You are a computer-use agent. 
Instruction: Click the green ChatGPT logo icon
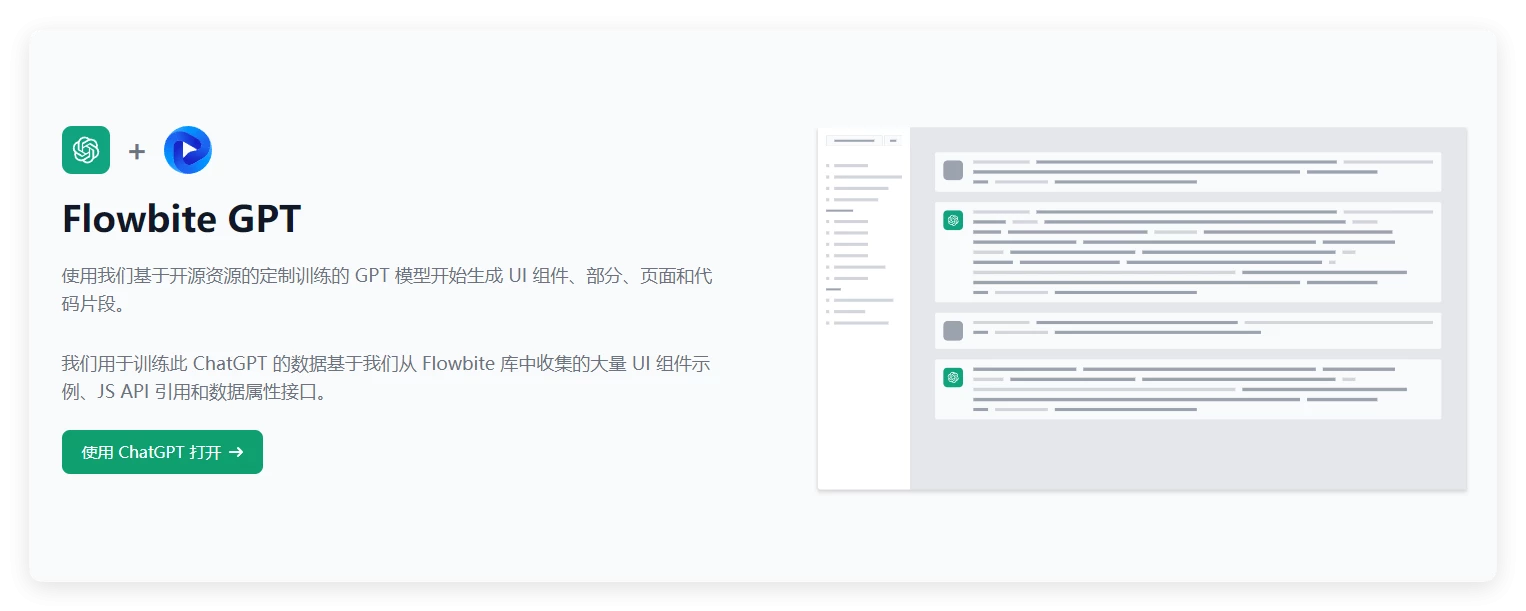point(86,150)
